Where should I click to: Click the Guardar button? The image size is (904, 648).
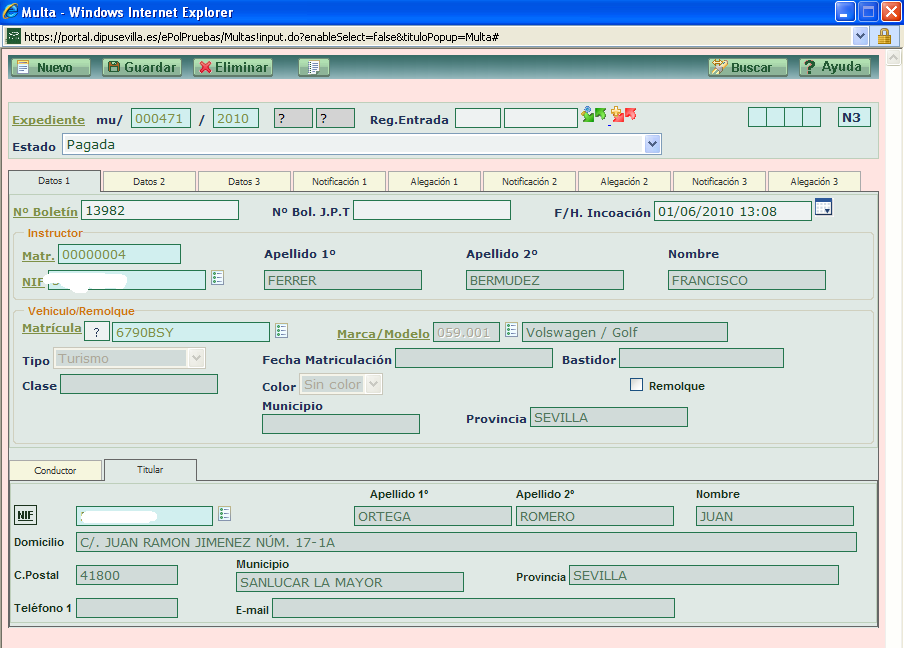pos(141,67)
